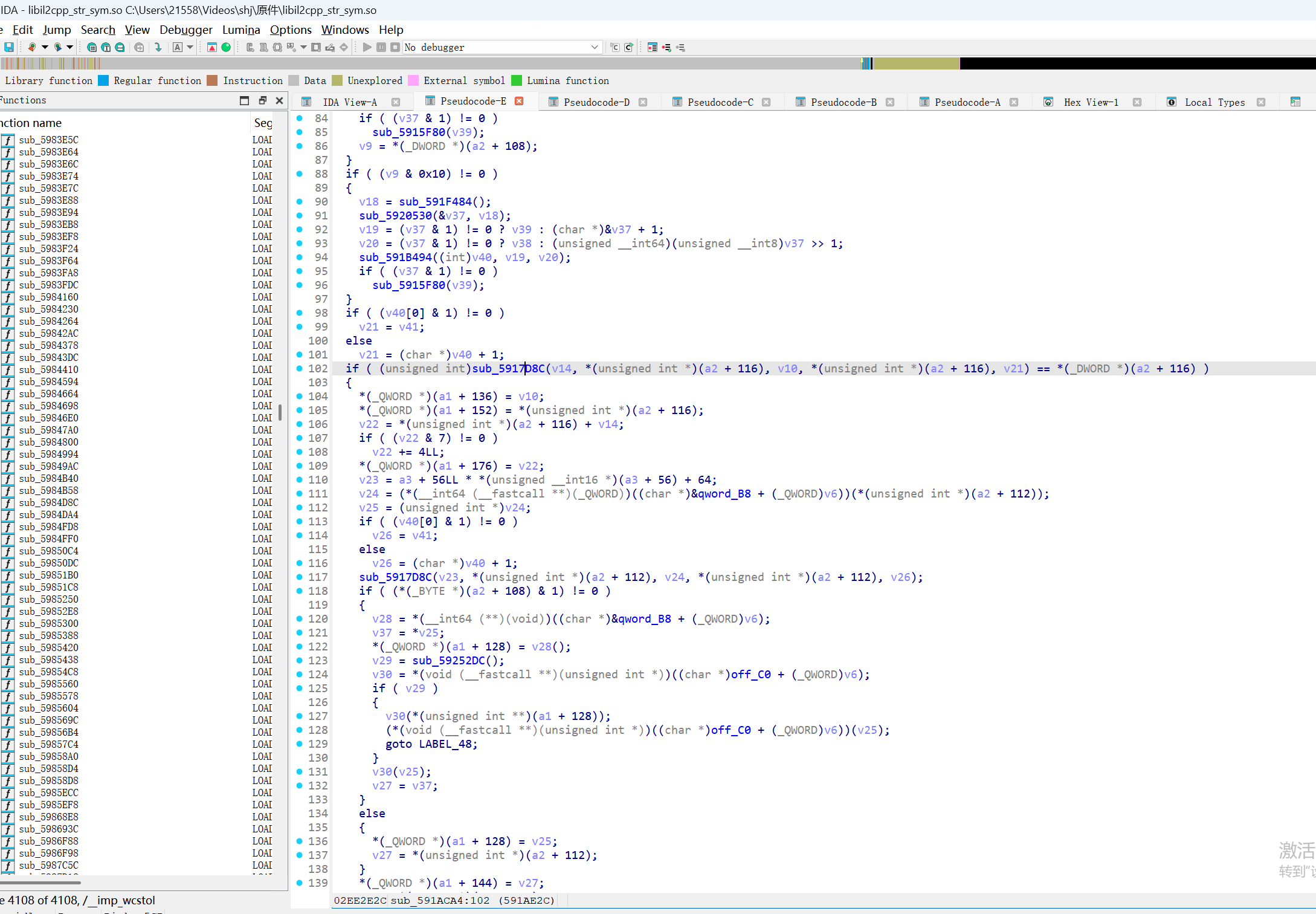Switch to the Hex View-1 tab
This screenshot has height=914, width=1316.
tap(1090, 102)
